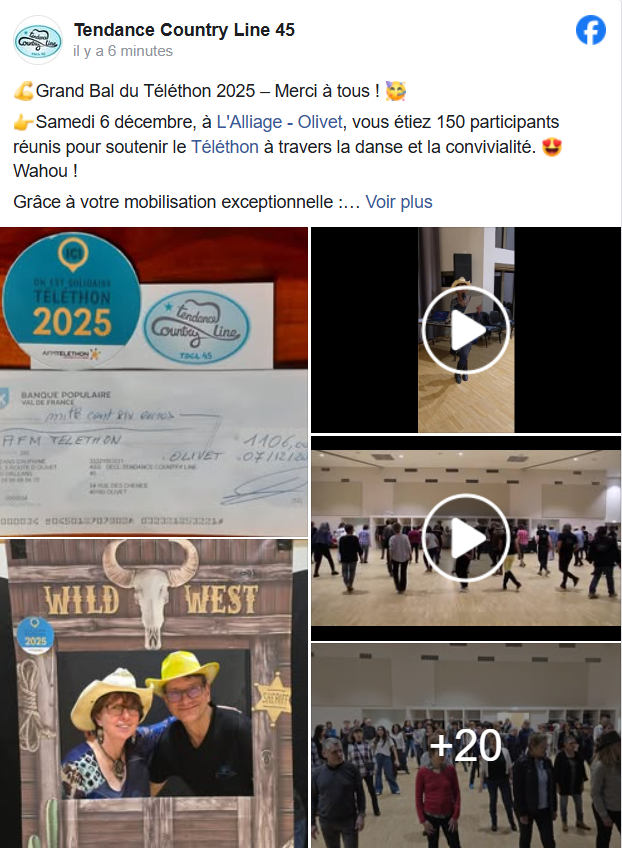
Task: Click the Sheriff star badge in photo
Action: click(x=272, y=698)
